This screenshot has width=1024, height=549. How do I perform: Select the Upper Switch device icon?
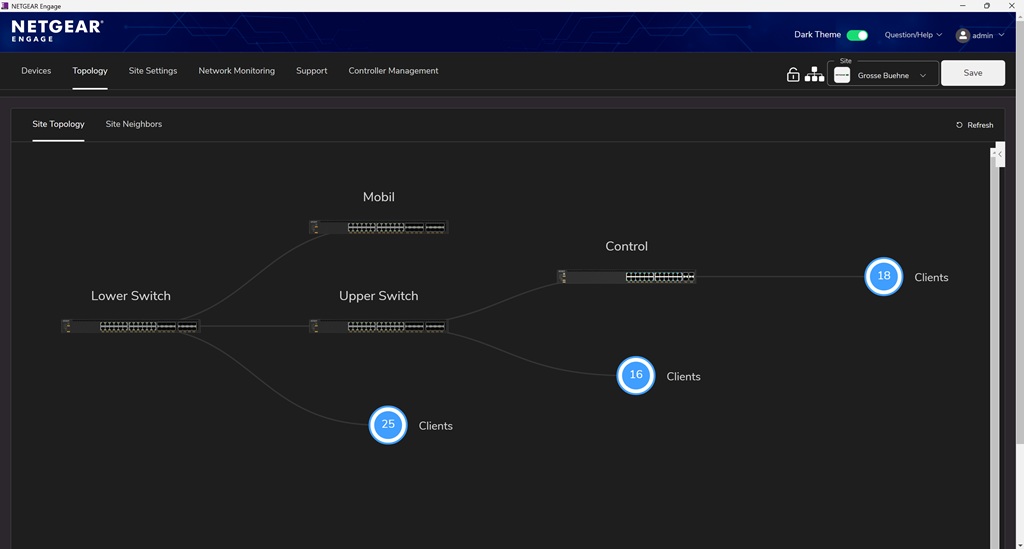coord(378,326)
